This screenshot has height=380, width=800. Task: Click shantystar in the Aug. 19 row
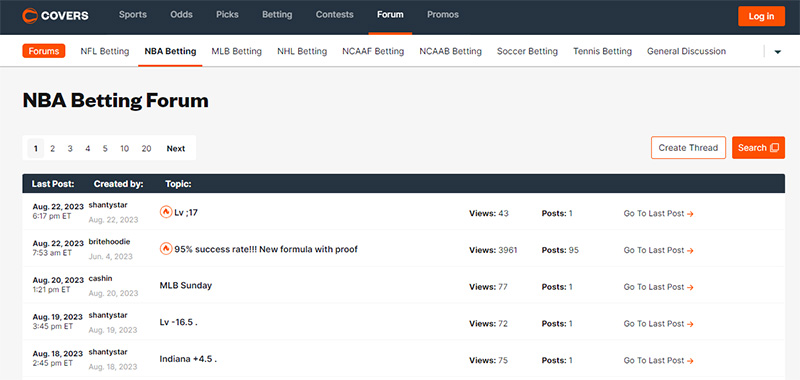pyautogui.click(x=108, y=315)
